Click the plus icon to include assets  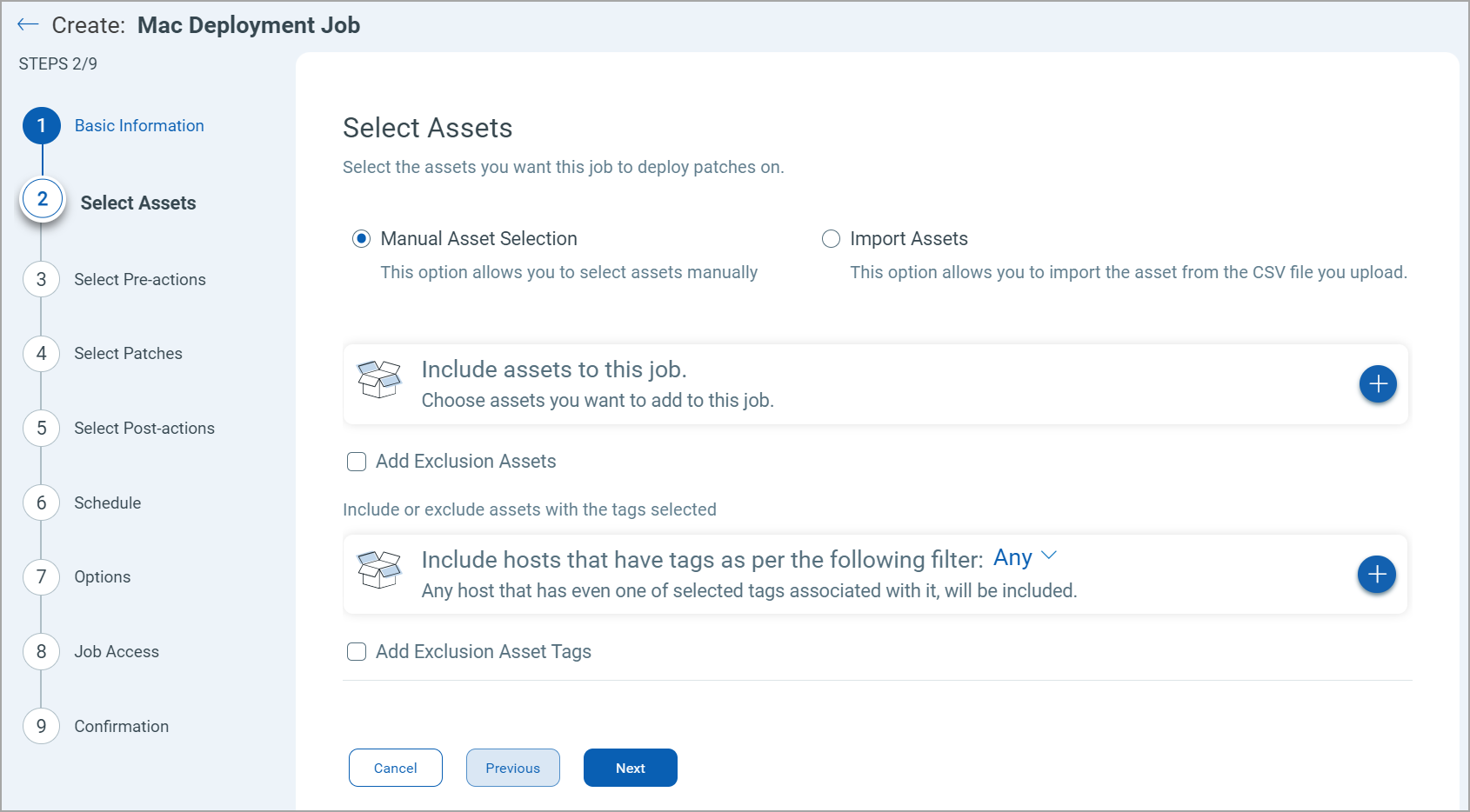tap(1377, 383)
